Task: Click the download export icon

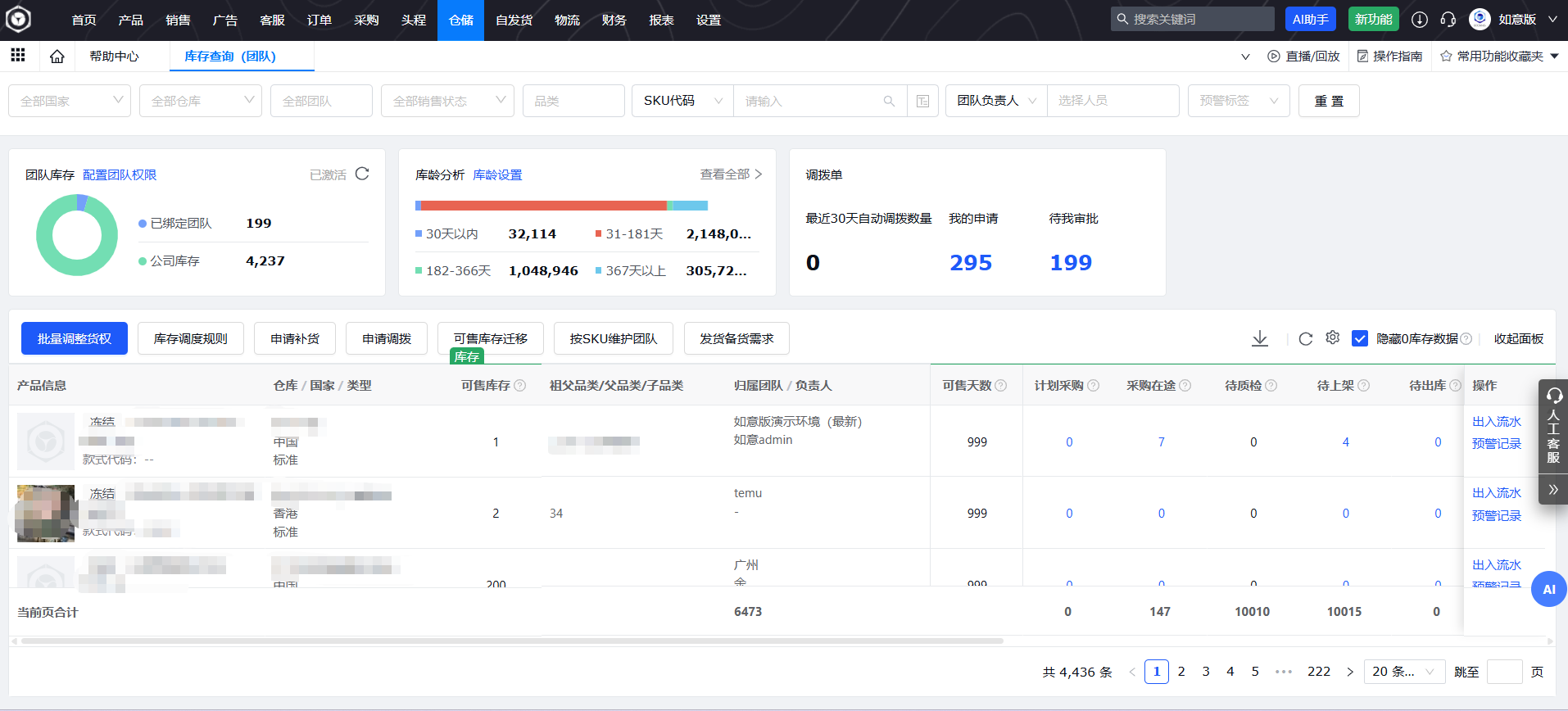Action: pyautogui.click(x=1260, y=338)
